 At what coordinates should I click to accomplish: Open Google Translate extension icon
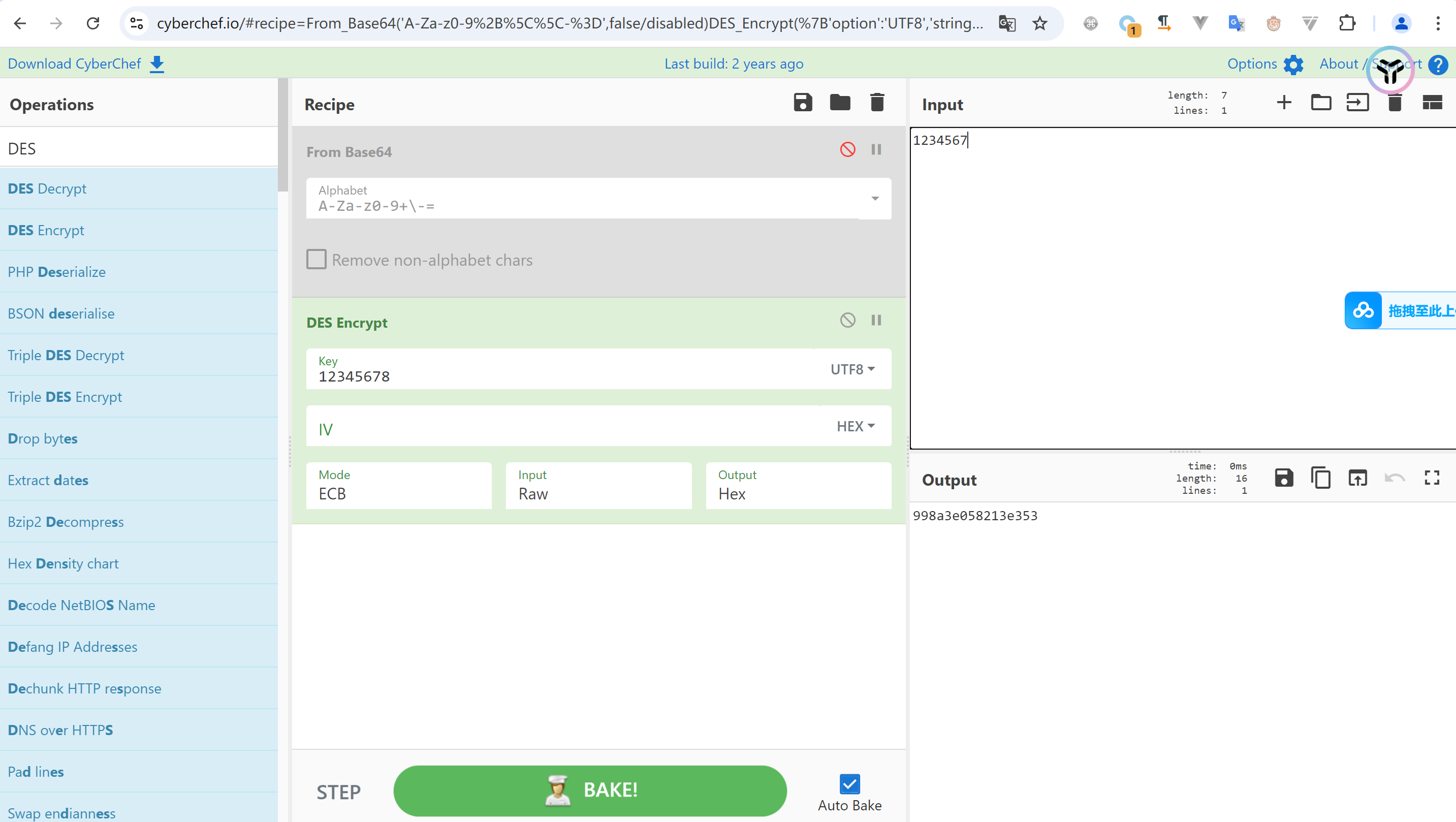pos(1236,23)
